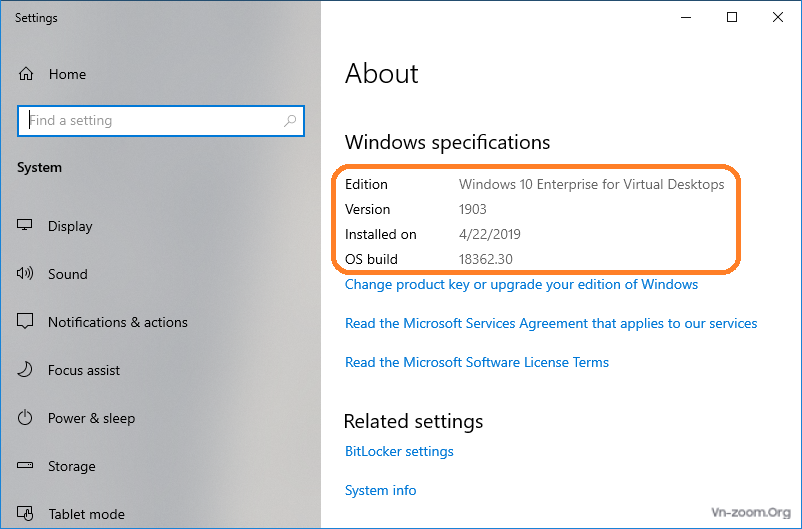This screenshot has width=802, height=529.
Task: Click the Edition field label
Action: [366, 184]
